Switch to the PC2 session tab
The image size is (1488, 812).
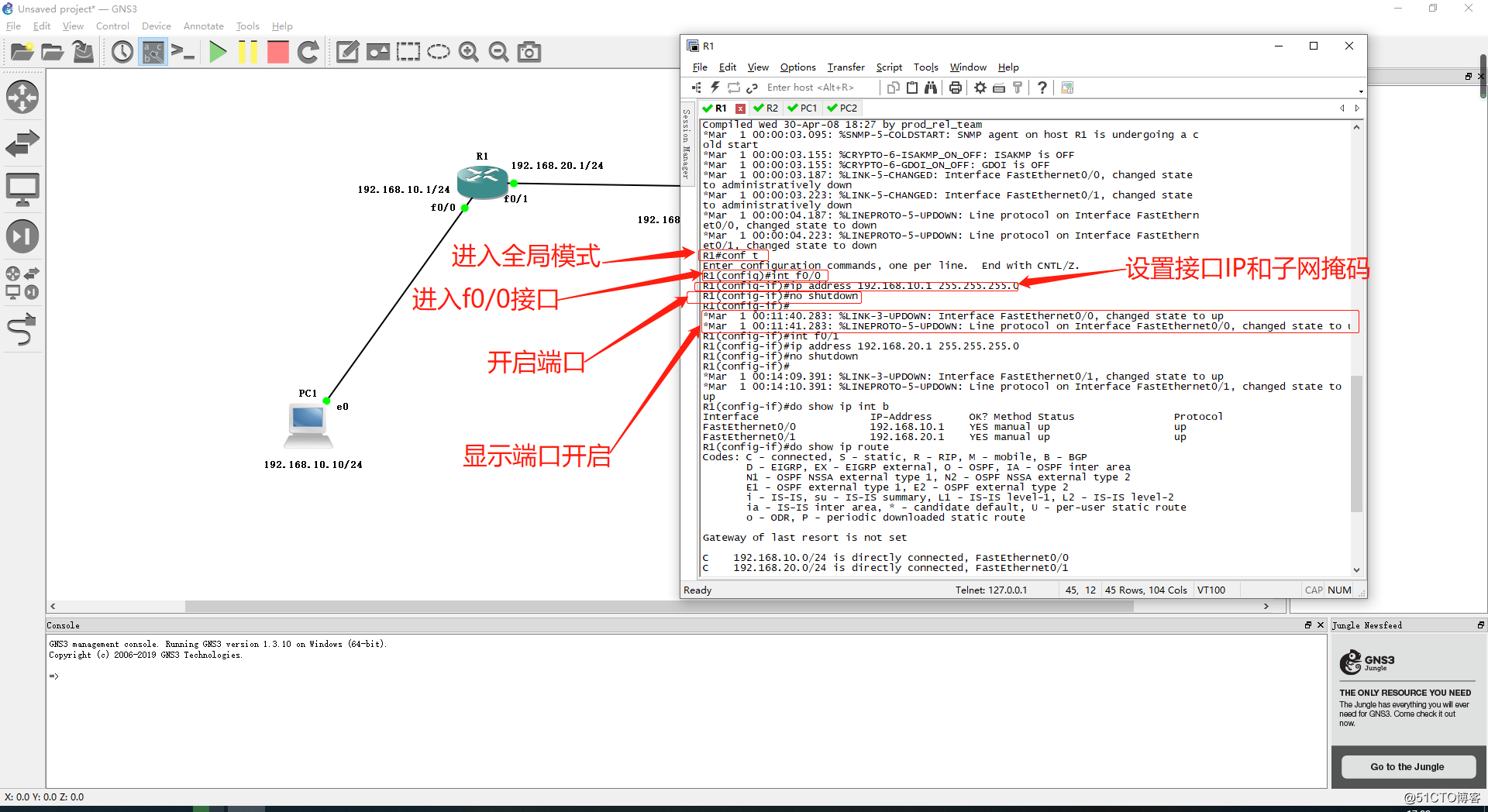(x=842, y=108)
